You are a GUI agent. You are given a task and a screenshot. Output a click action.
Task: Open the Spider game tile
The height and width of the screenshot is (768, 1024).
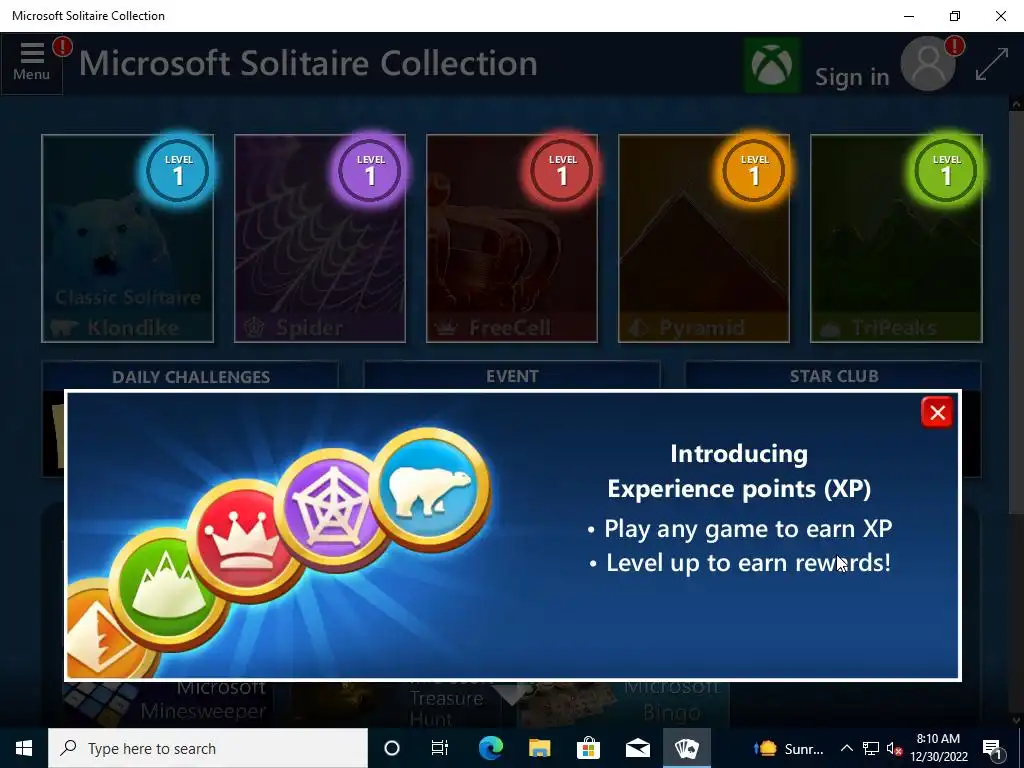tap(320, 238)
